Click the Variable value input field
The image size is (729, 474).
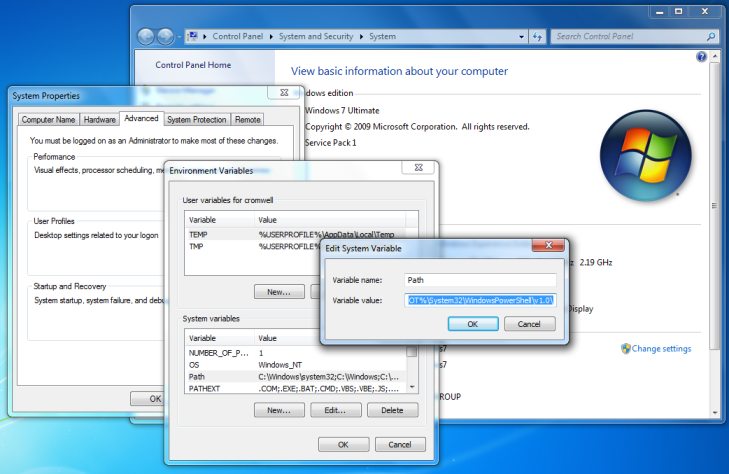pyautogui.click(x=480, y=301)
